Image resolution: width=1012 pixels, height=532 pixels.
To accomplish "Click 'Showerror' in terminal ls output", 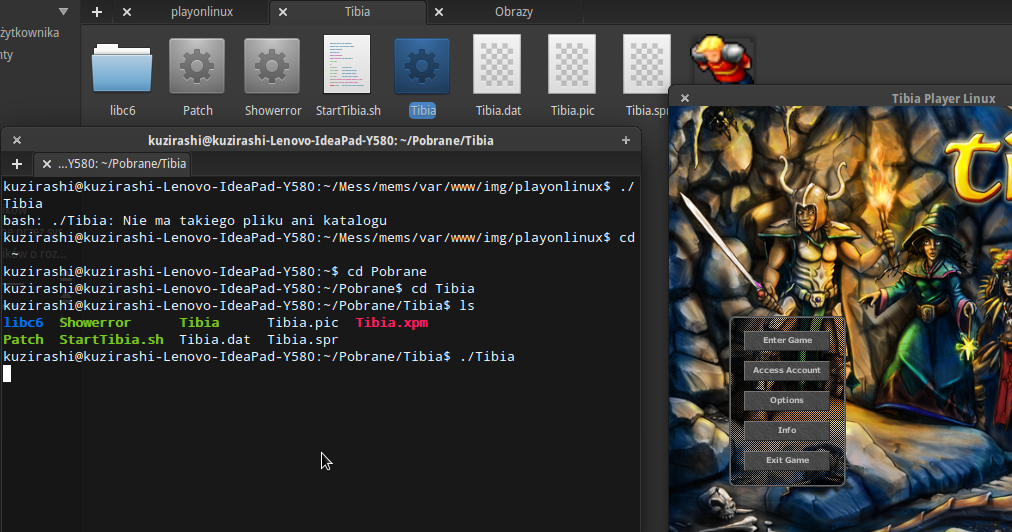I will (95, 322).
